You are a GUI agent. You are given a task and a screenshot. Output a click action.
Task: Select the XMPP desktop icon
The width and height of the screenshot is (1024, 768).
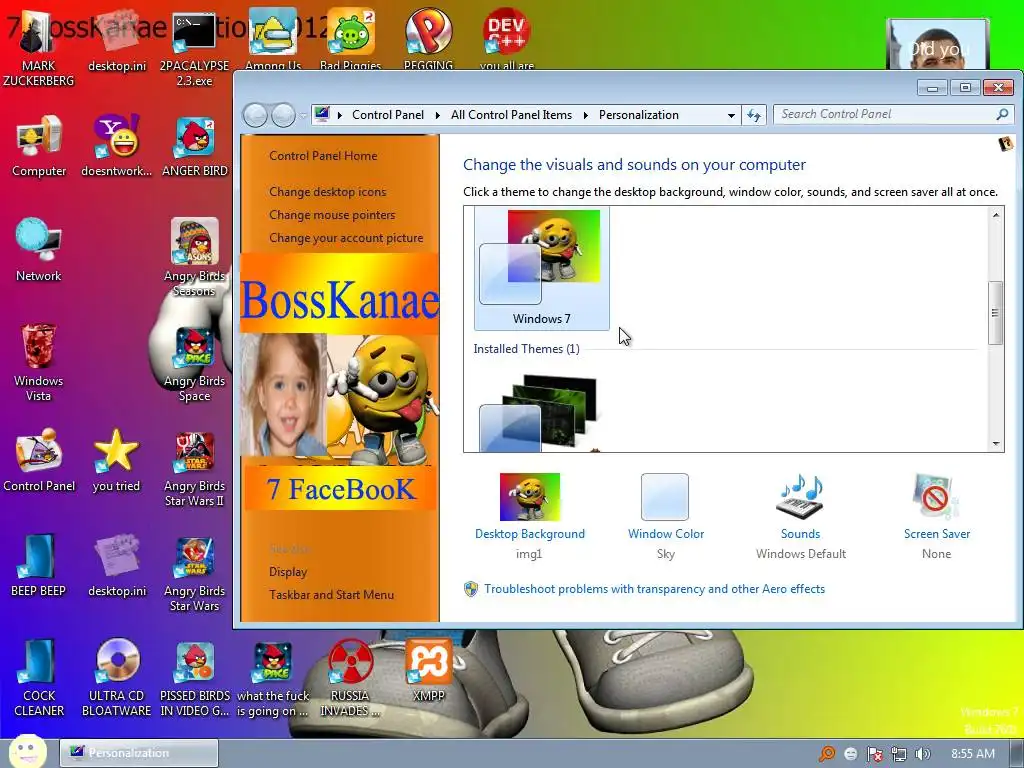(x=428, y=671)
